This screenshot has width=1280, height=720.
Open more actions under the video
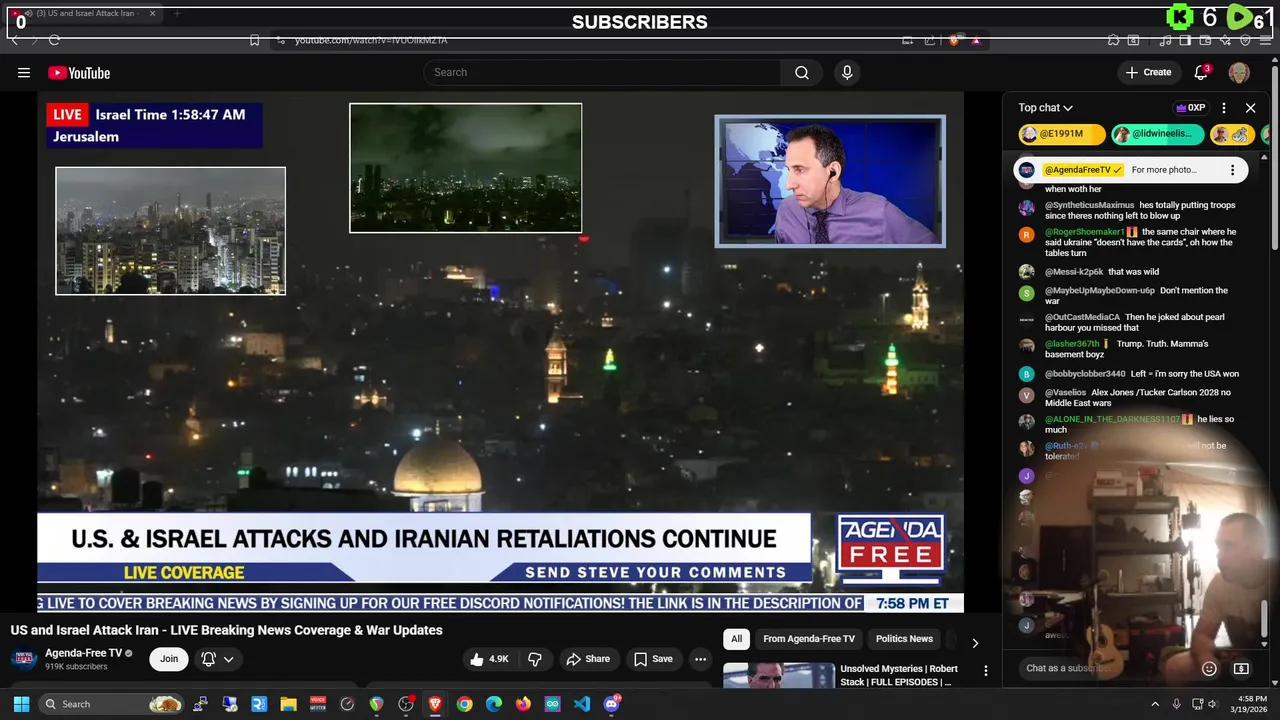700,659
